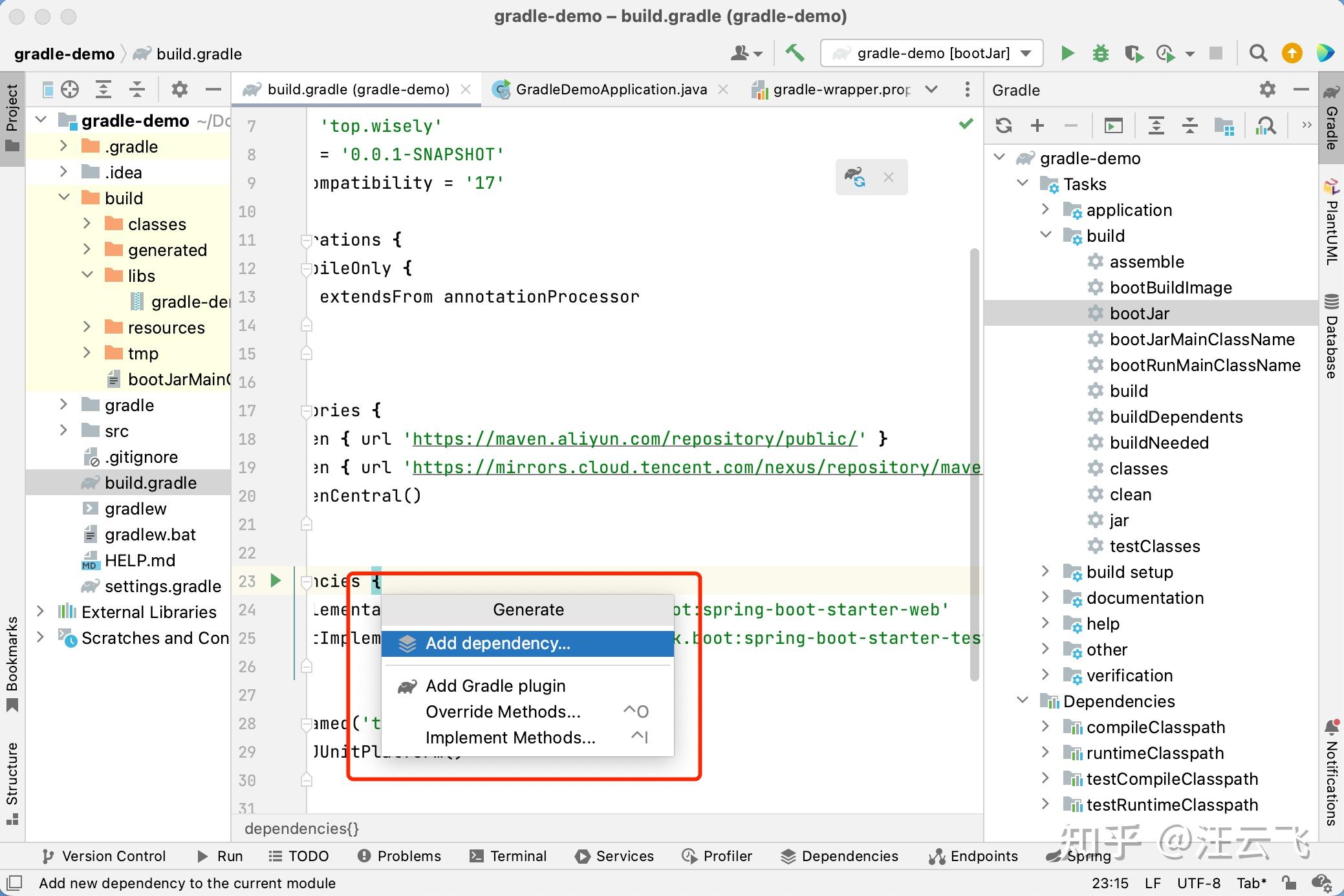Reload all Gradle projects icon
1344x896 pixels.
tap(1004, 125)
